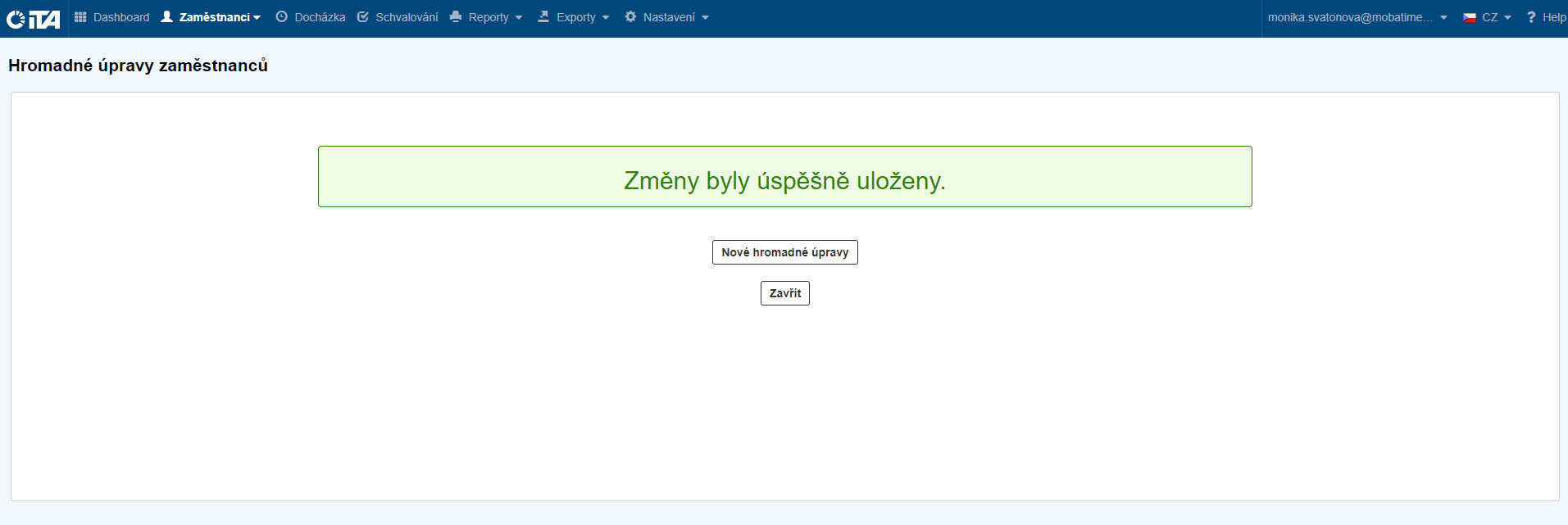Click the Dashboard grid icon
The image size is (1568, 525).
80,17
